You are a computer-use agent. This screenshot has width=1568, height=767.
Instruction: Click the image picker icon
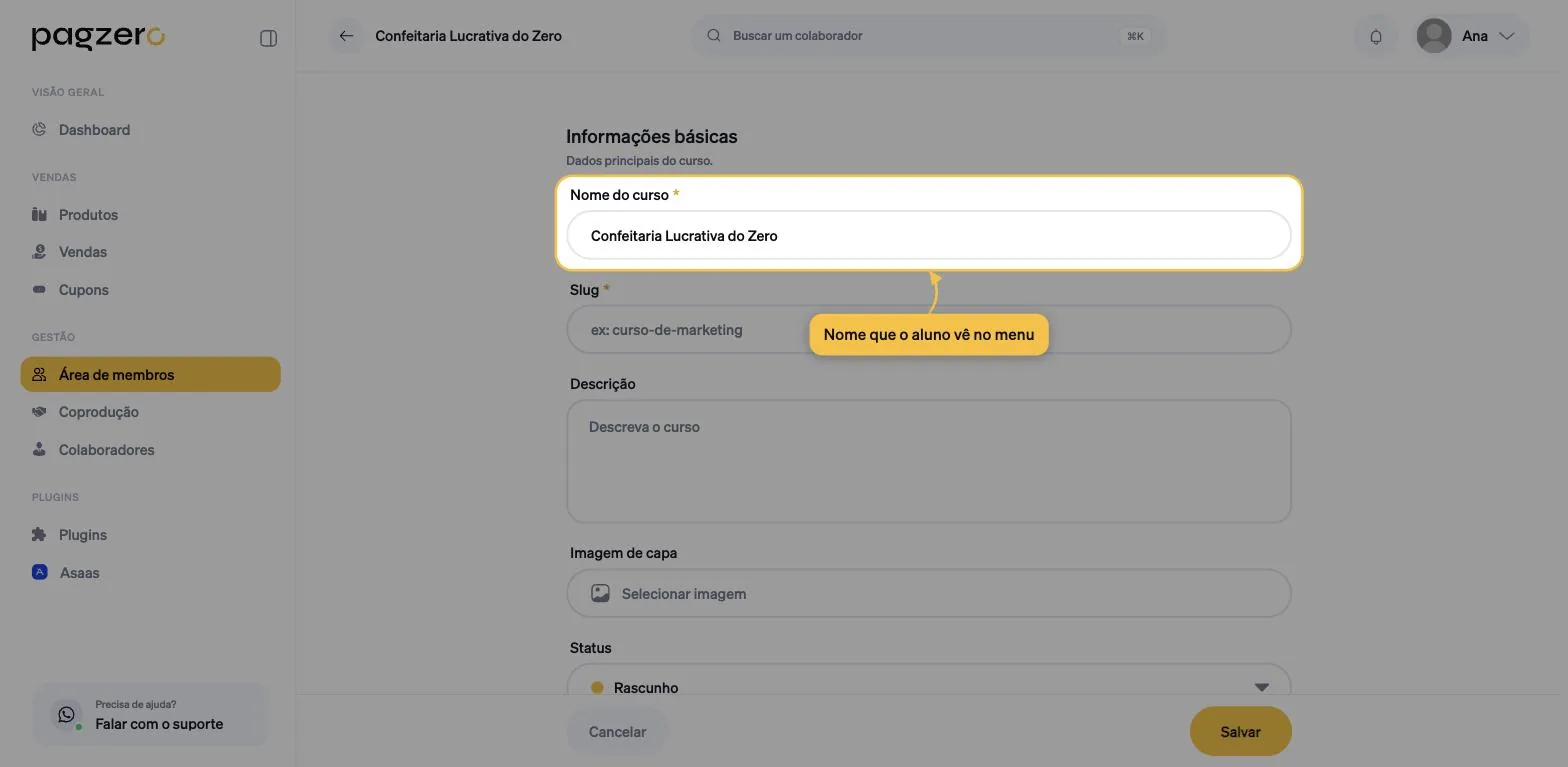click(600, 593)
